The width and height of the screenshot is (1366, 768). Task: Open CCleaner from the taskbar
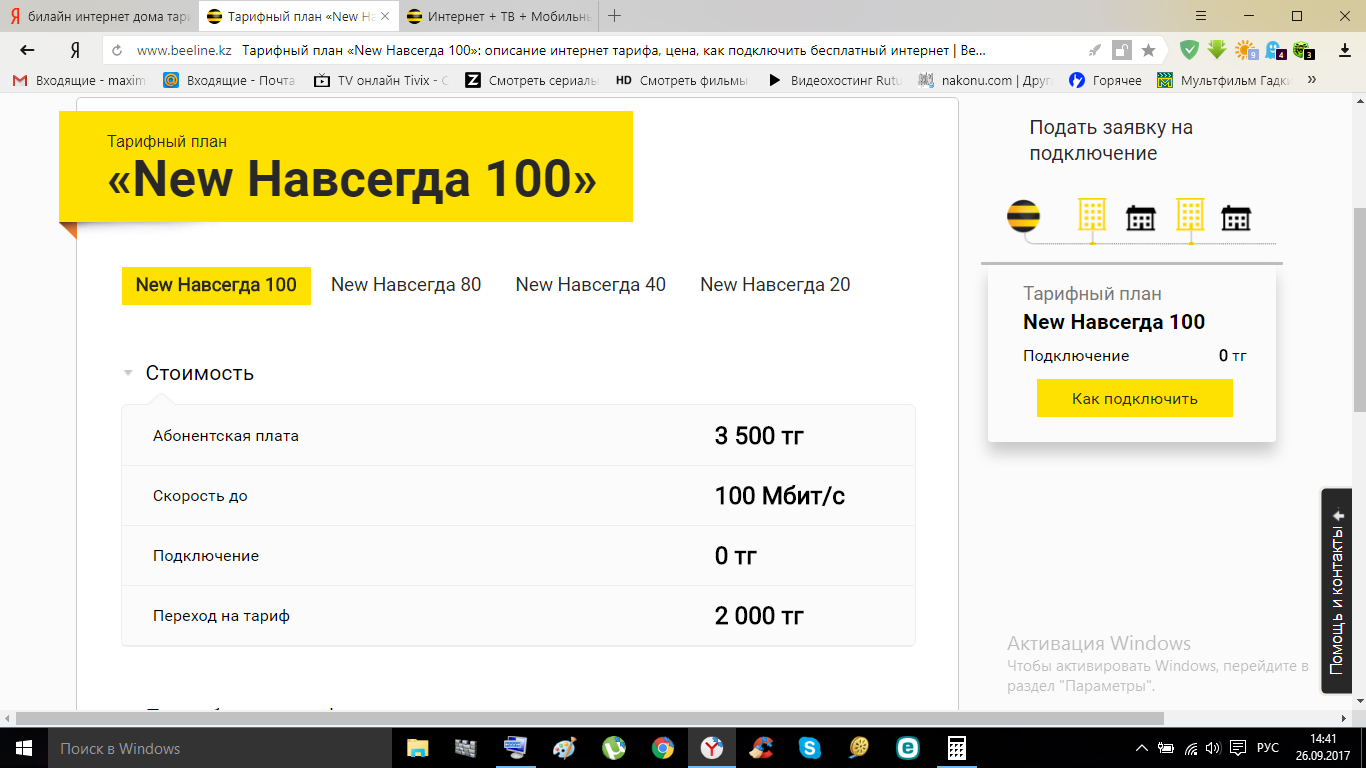pyautogui.click(x=761, y=748)
